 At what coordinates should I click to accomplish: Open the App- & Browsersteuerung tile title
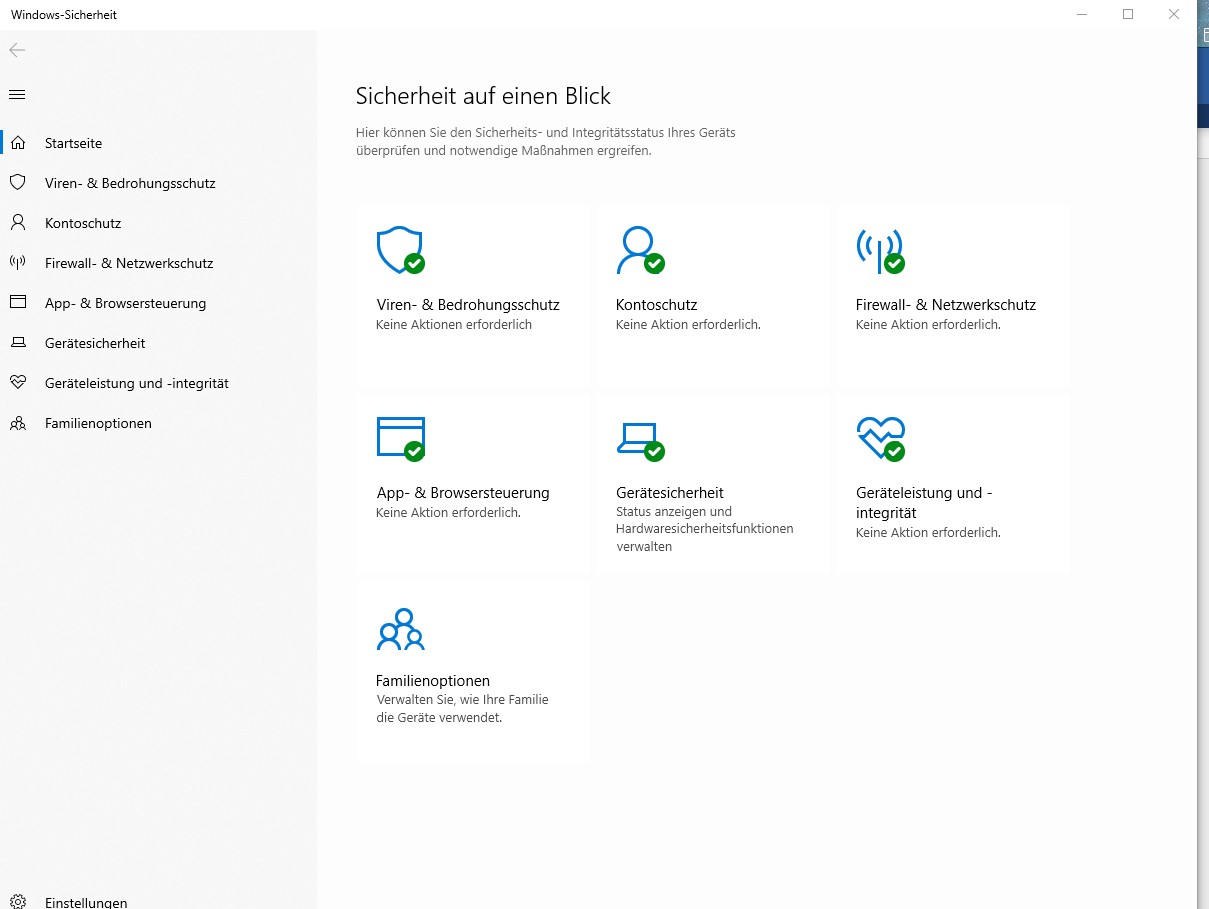(463, 493)
